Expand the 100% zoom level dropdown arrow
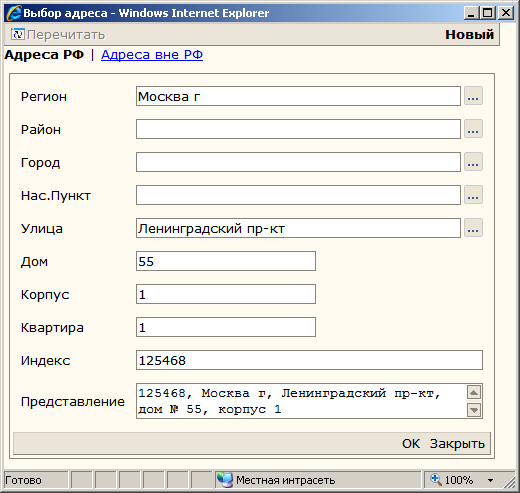This screenshot has height=493, width=520. (490, 480)
